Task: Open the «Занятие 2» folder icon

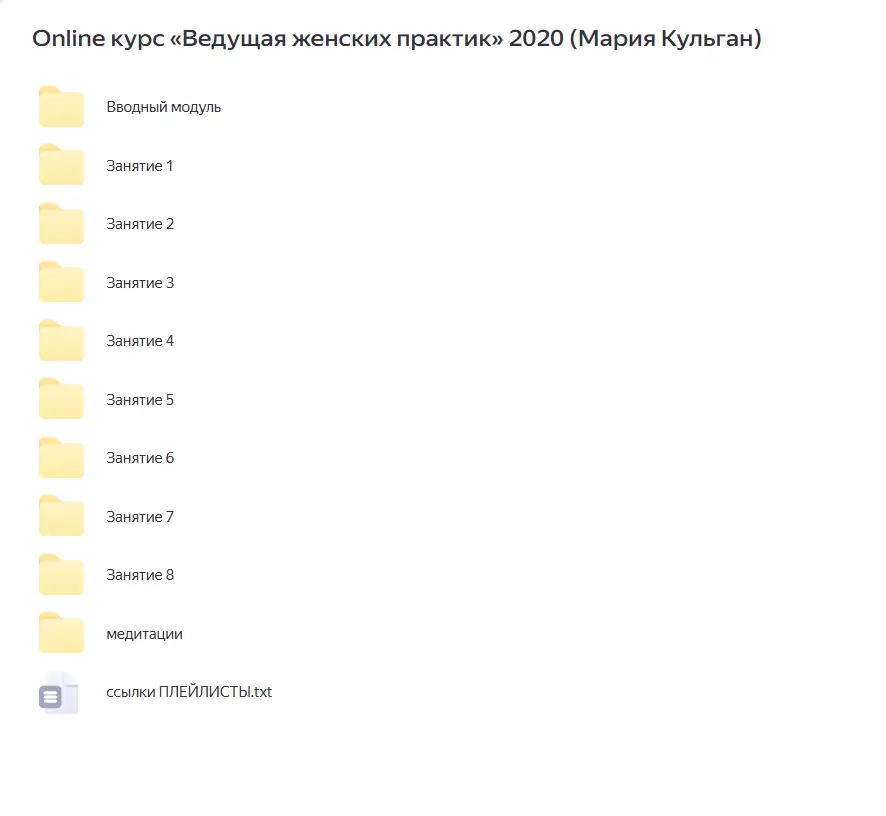Action: pyautogui.click(x=61, y=223)
